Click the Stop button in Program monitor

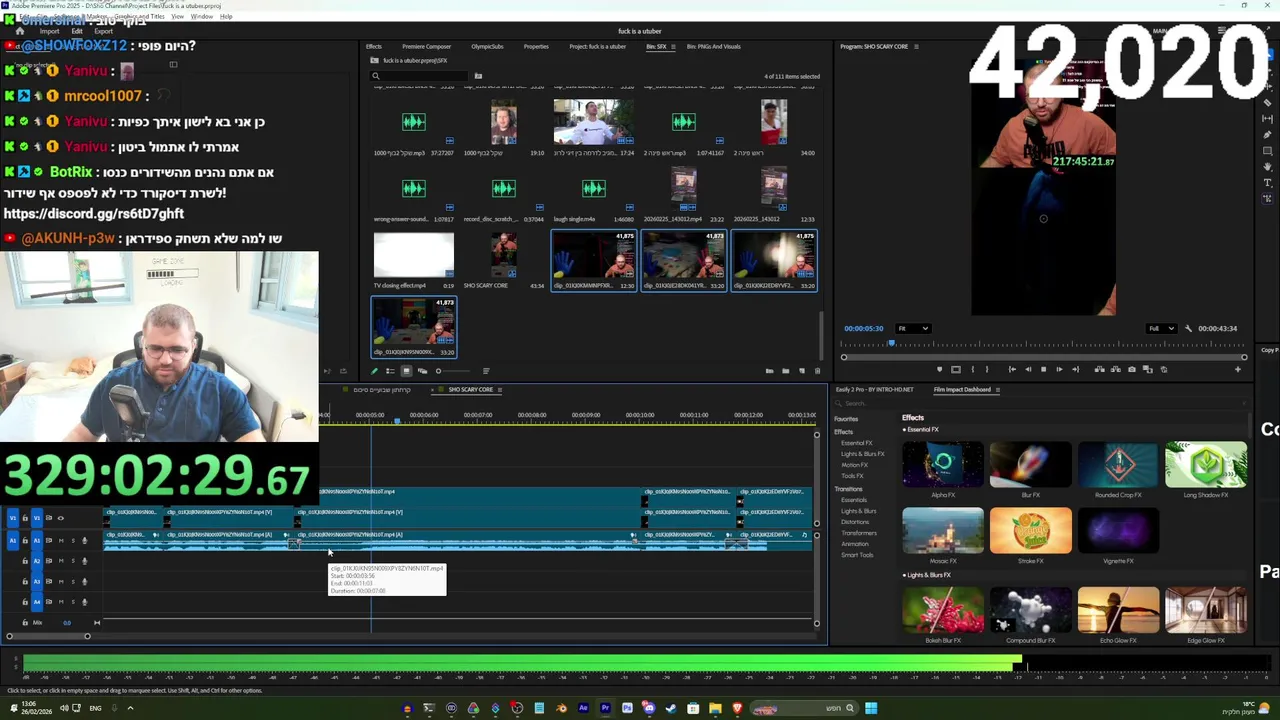[x=1043, y=369]
